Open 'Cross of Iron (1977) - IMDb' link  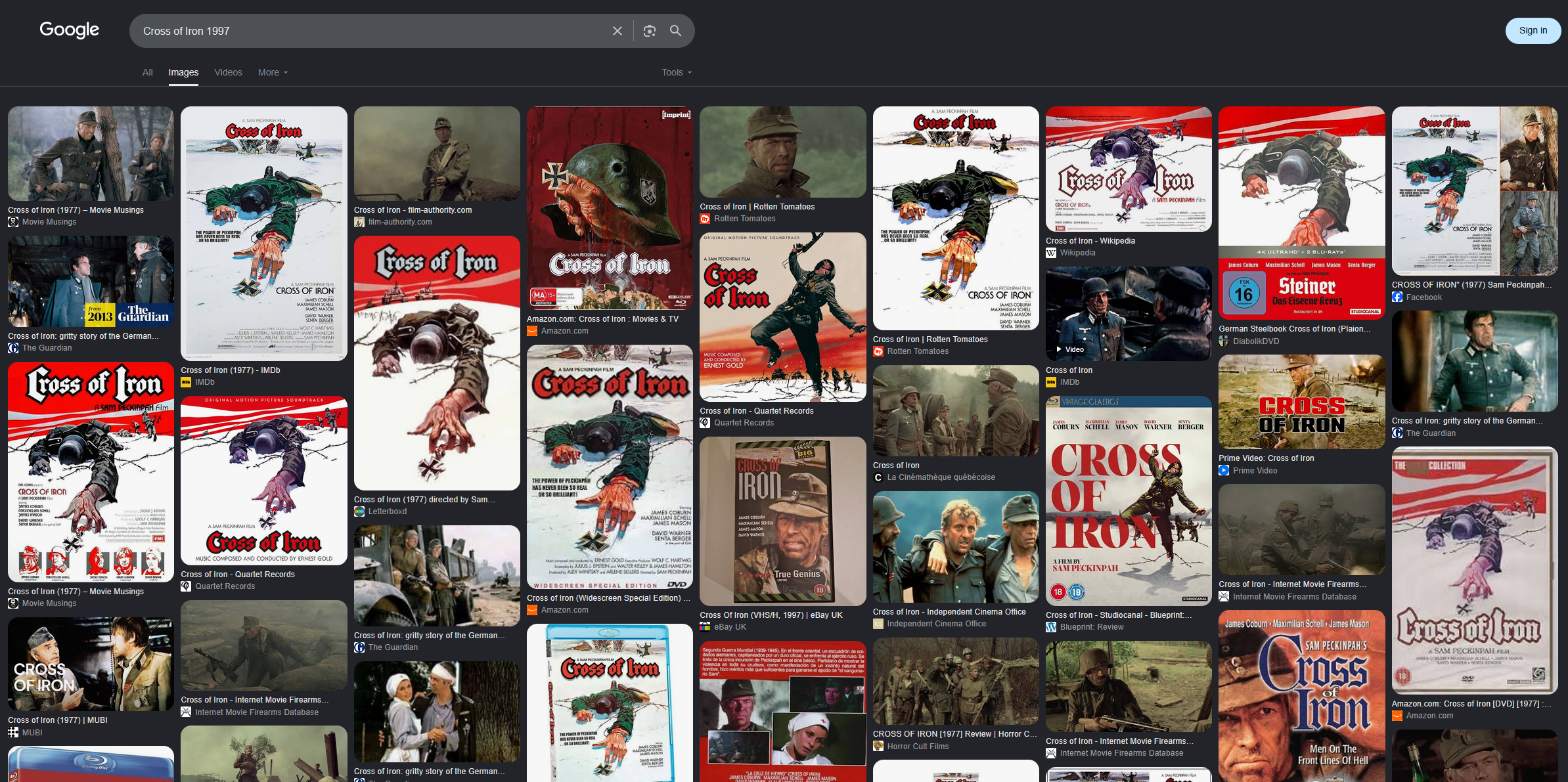tap(231, 370)
